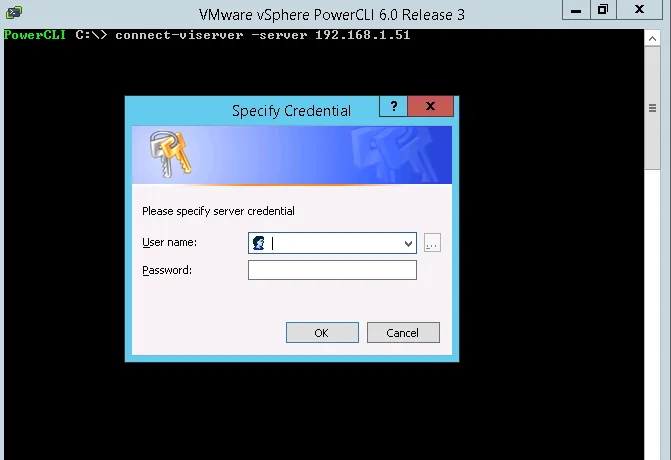Image resolution: width=671 pixels, height=460 pixels.
Task: Close the VMware vSphere PowerCLI window
Action: coord(639,10)
